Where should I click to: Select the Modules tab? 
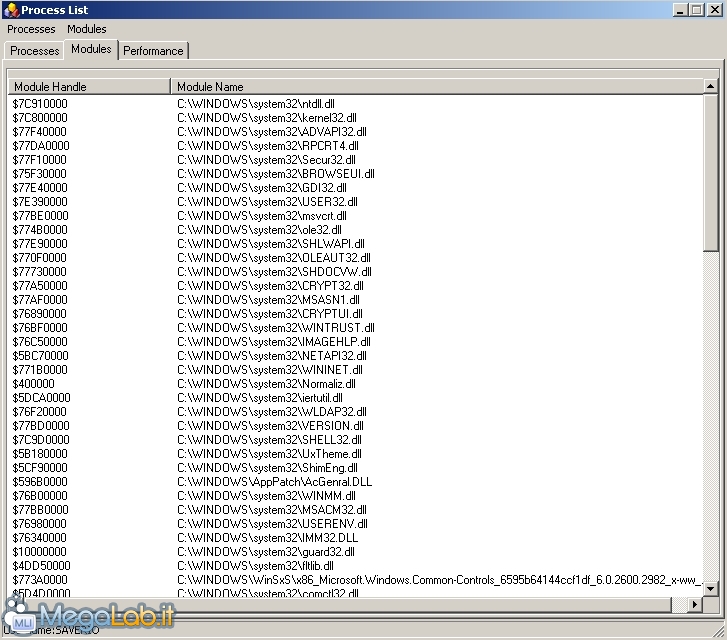91,49
